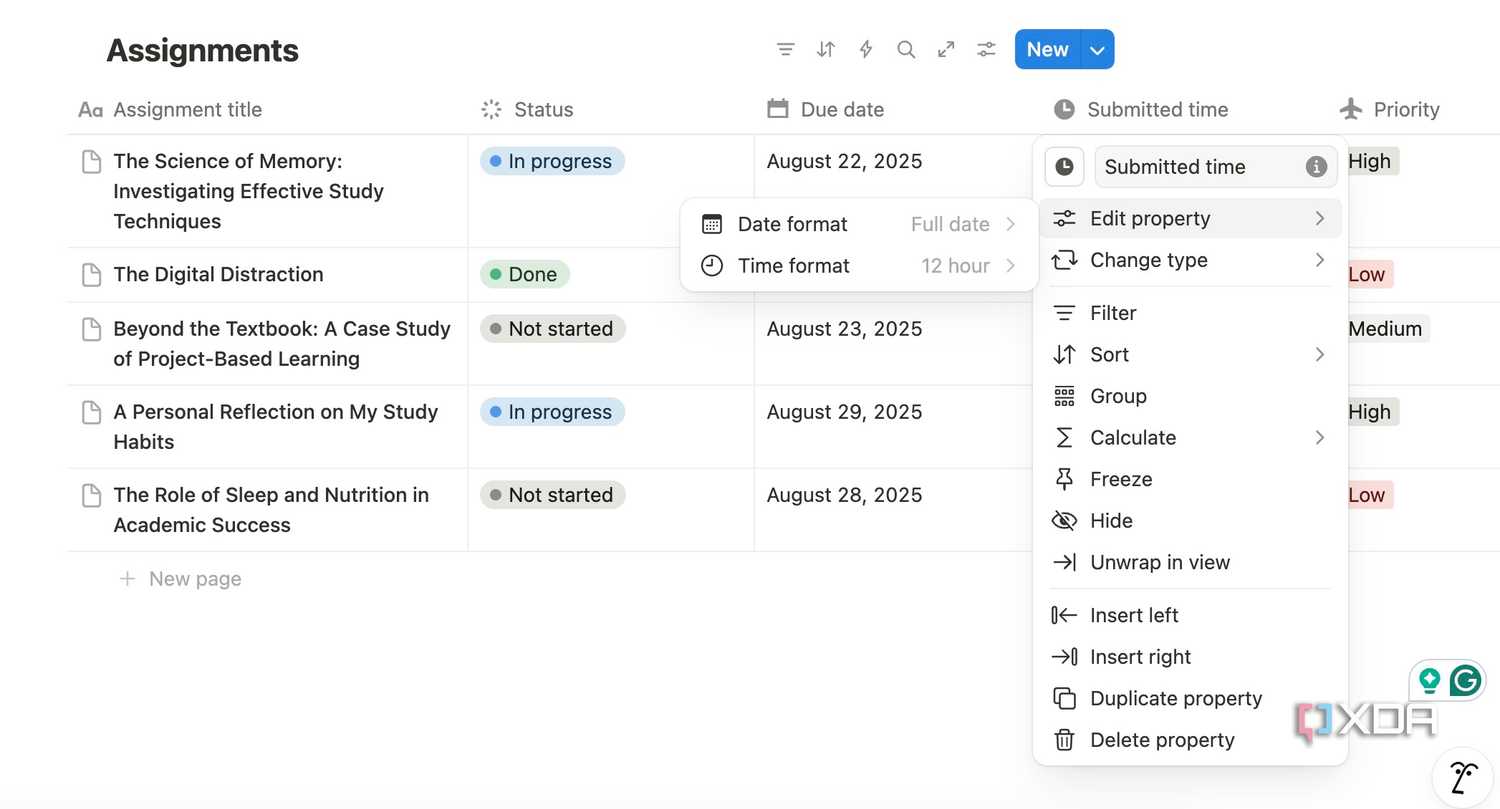Click the plus icon beside New page
Viewport: 1500px width, 809px height.
click(127, 579)
